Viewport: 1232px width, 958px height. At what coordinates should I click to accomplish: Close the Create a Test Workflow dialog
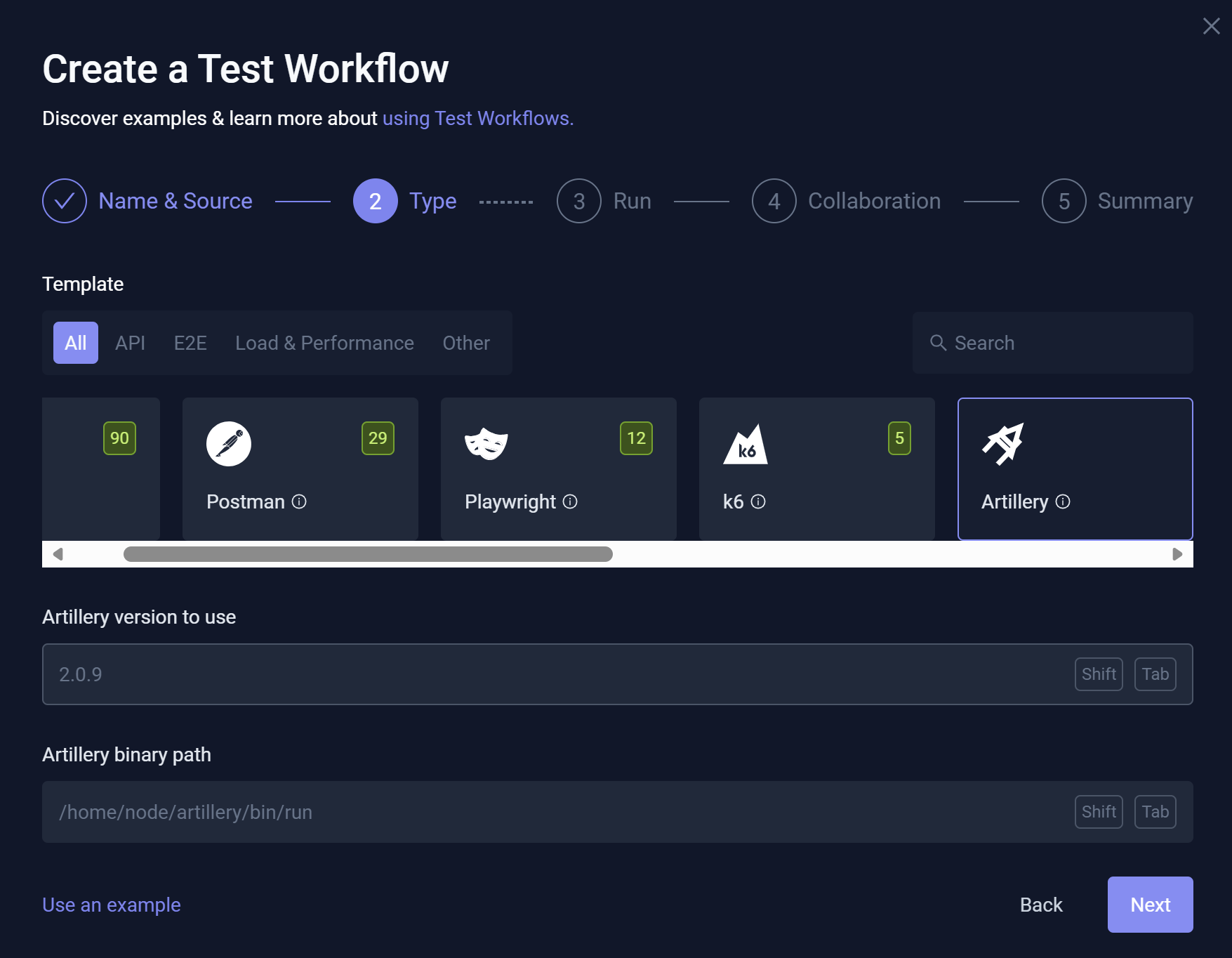pos(1211,26)
